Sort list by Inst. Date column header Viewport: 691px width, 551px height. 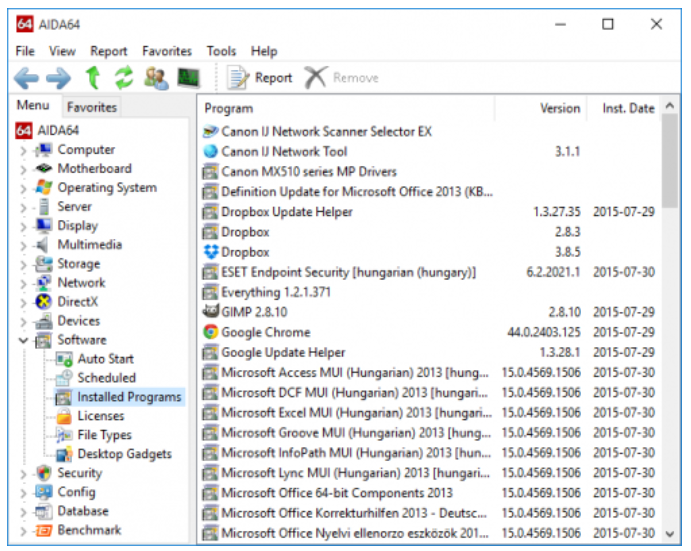pos(623,108)
